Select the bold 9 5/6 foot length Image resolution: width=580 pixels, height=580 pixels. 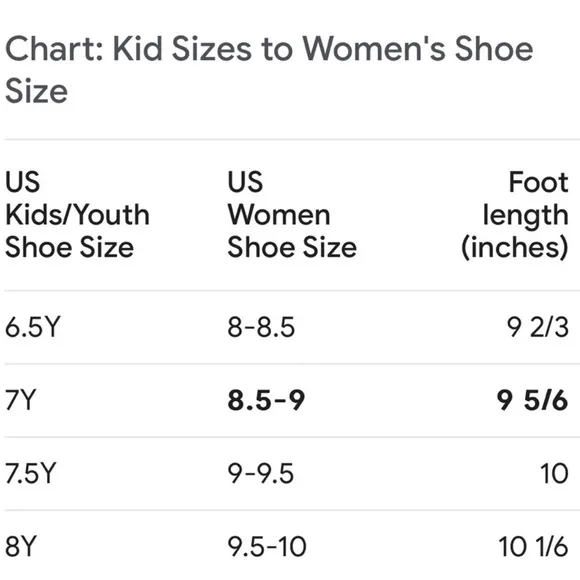(x=532, y=400)
